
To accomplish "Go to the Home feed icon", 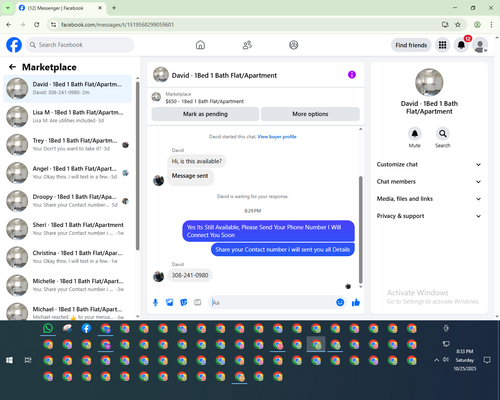I will point(200,45).
